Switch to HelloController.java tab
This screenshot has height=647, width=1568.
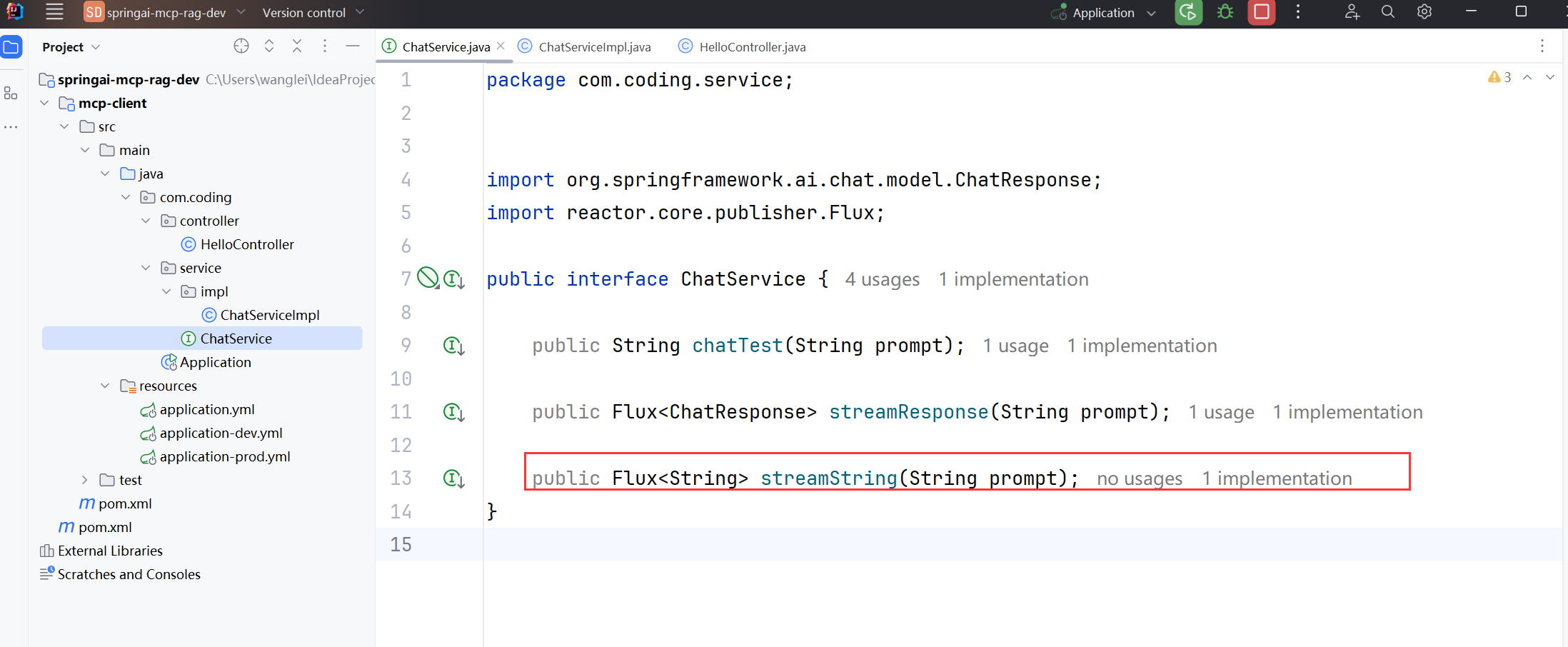click(752, 47)
